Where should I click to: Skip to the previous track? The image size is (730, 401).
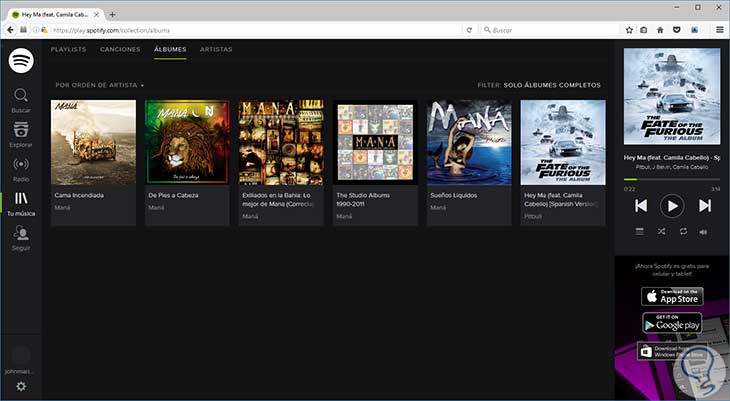tap(641, 206)
